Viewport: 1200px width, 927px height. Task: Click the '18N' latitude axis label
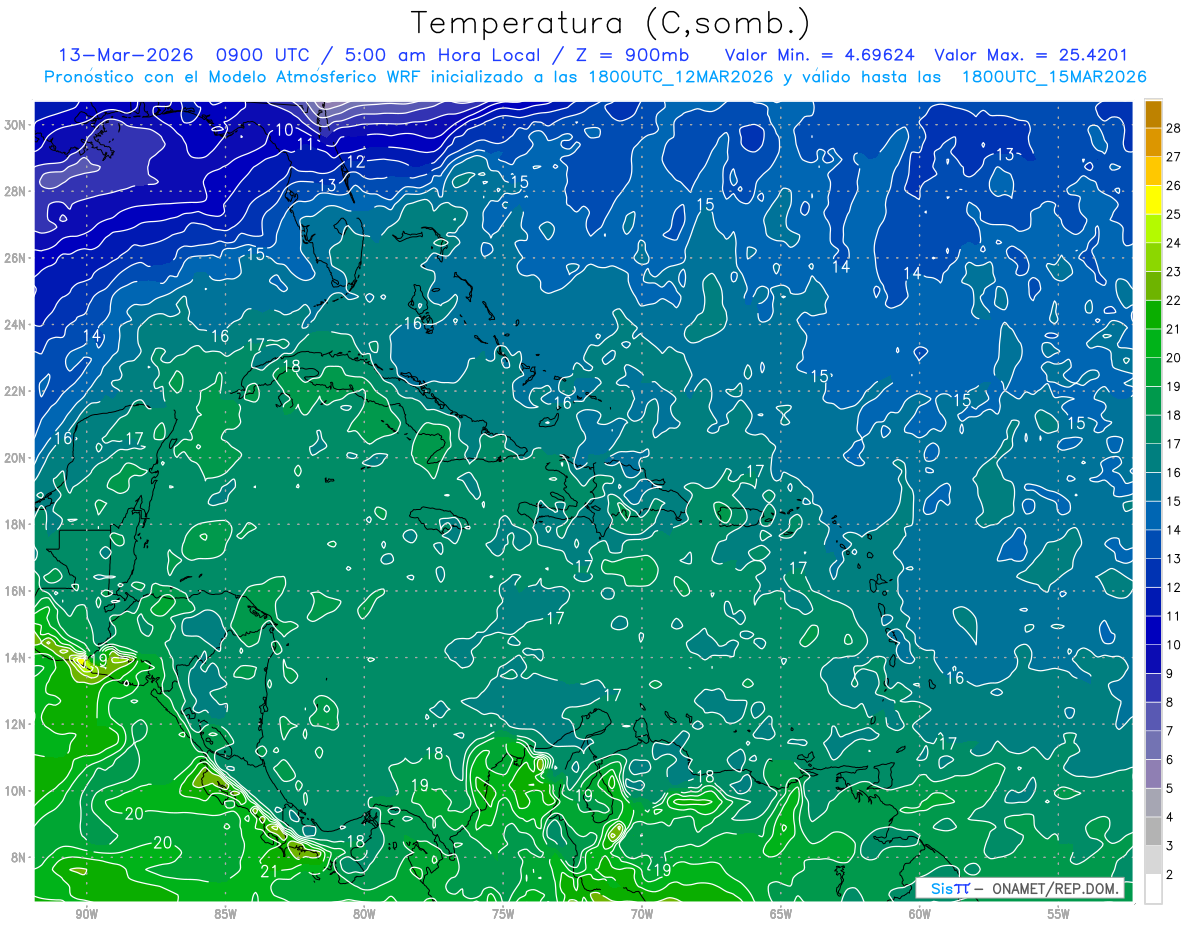point(17,524)
